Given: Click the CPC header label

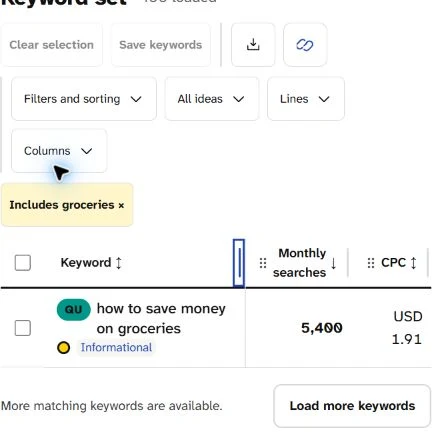Looking at the screenshot, I should tap(393, 263).
